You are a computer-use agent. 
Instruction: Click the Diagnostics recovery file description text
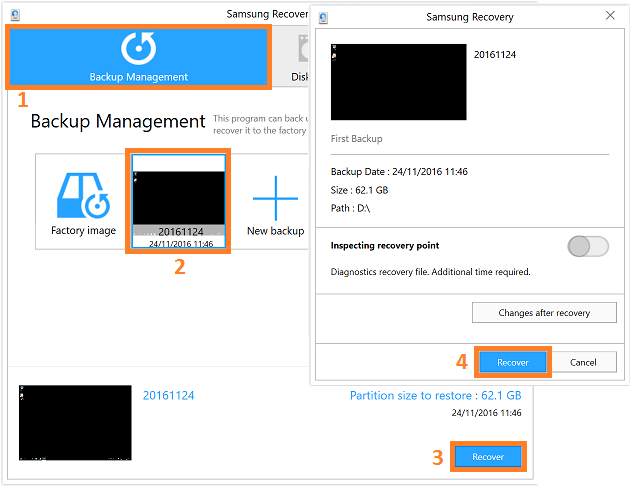point(430,272)
